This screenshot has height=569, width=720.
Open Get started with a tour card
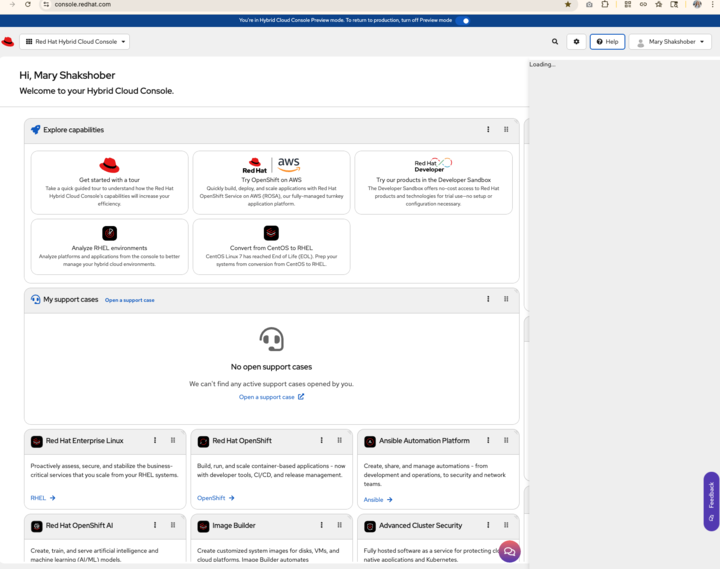pos(109,182)
